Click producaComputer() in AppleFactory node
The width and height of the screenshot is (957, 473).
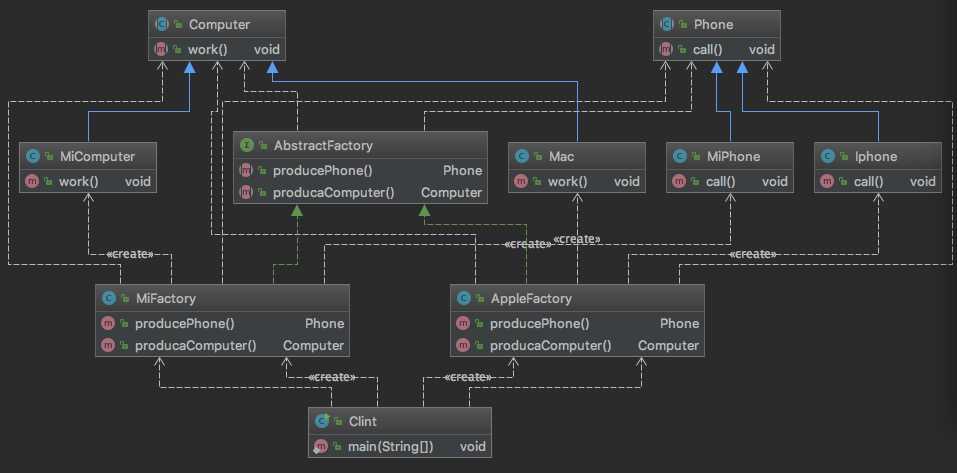point(551,345)
